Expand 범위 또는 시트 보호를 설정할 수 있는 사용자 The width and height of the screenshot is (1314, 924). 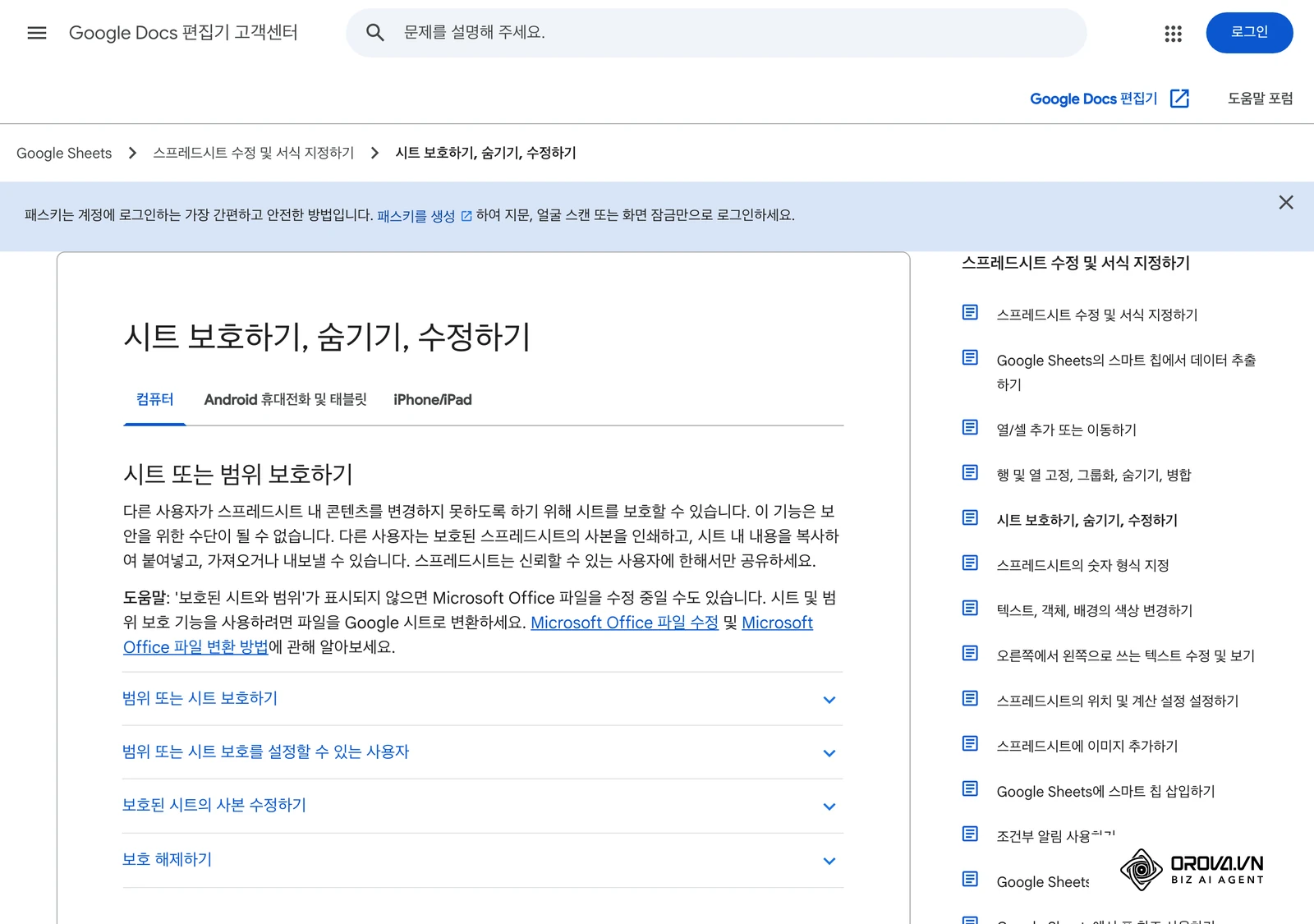[483, 752]
